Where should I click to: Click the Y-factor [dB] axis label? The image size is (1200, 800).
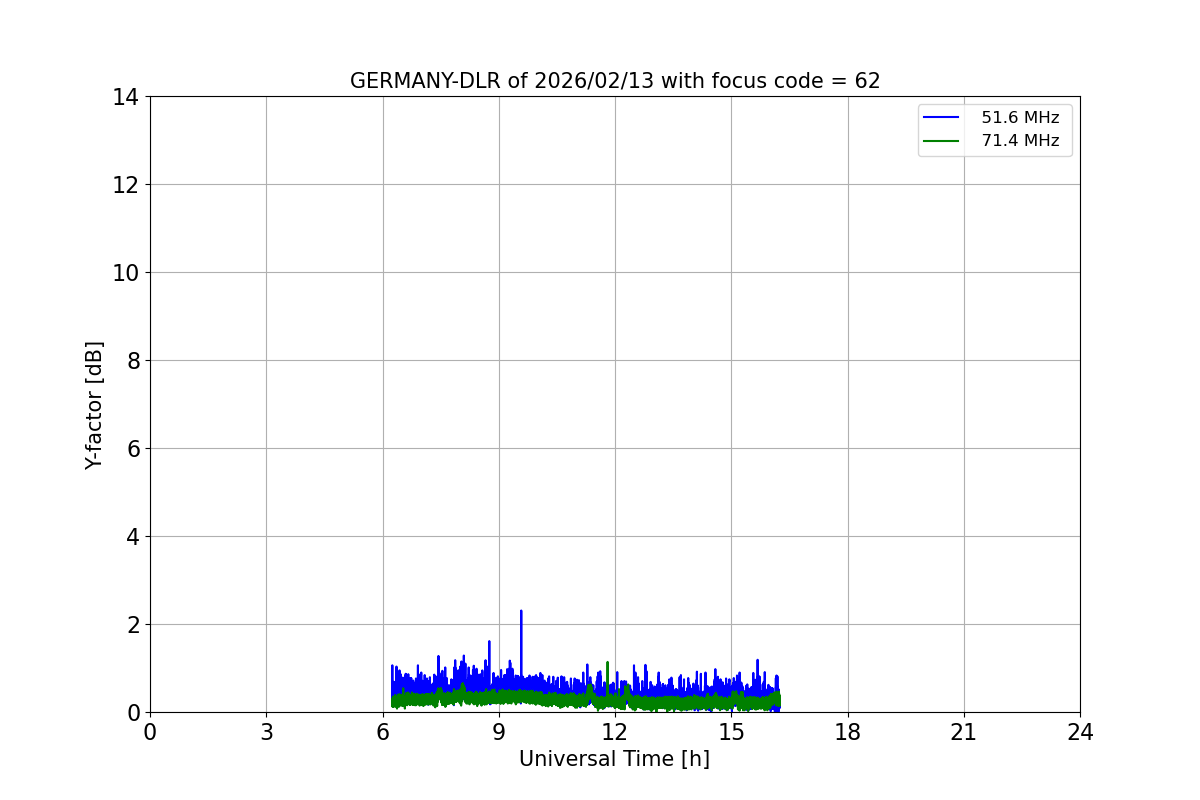tap(95, 405)
